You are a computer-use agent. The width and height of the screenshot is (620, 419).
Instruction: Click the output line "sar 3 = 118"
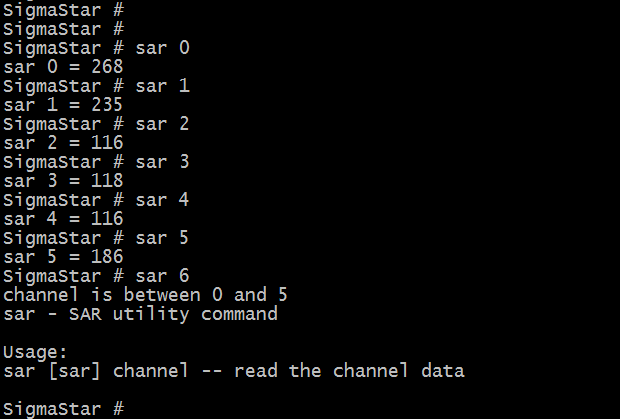(62, 180)
